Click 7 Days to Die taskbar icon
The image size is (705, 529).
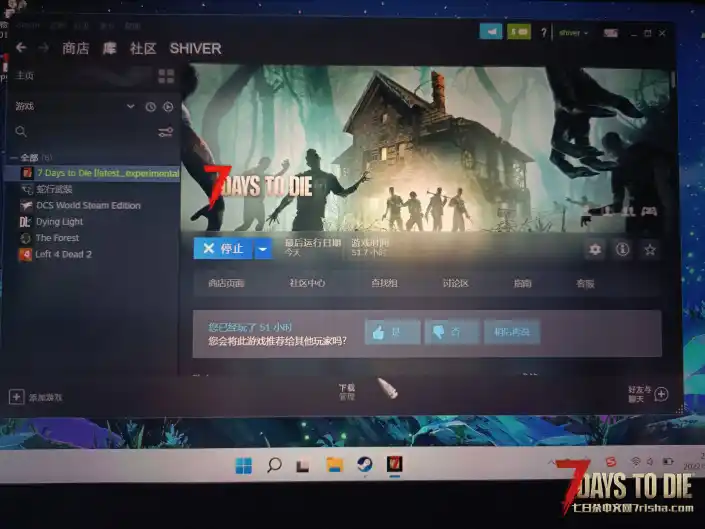pyautogui.click(x=395, y=464)
